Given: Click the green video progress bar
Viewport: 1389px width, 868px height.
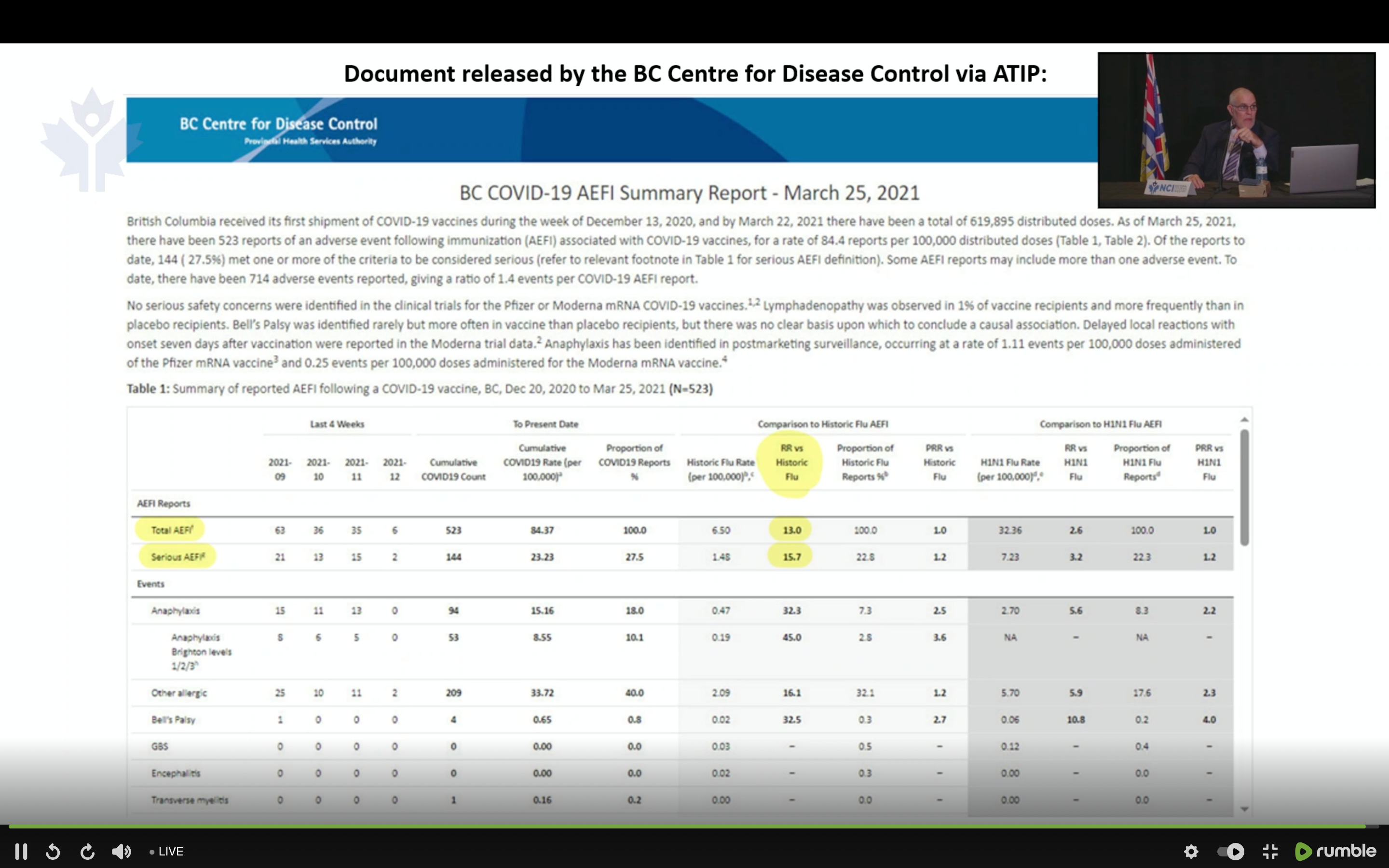Looking at the screenshot, I should click(x=686, y=827).
